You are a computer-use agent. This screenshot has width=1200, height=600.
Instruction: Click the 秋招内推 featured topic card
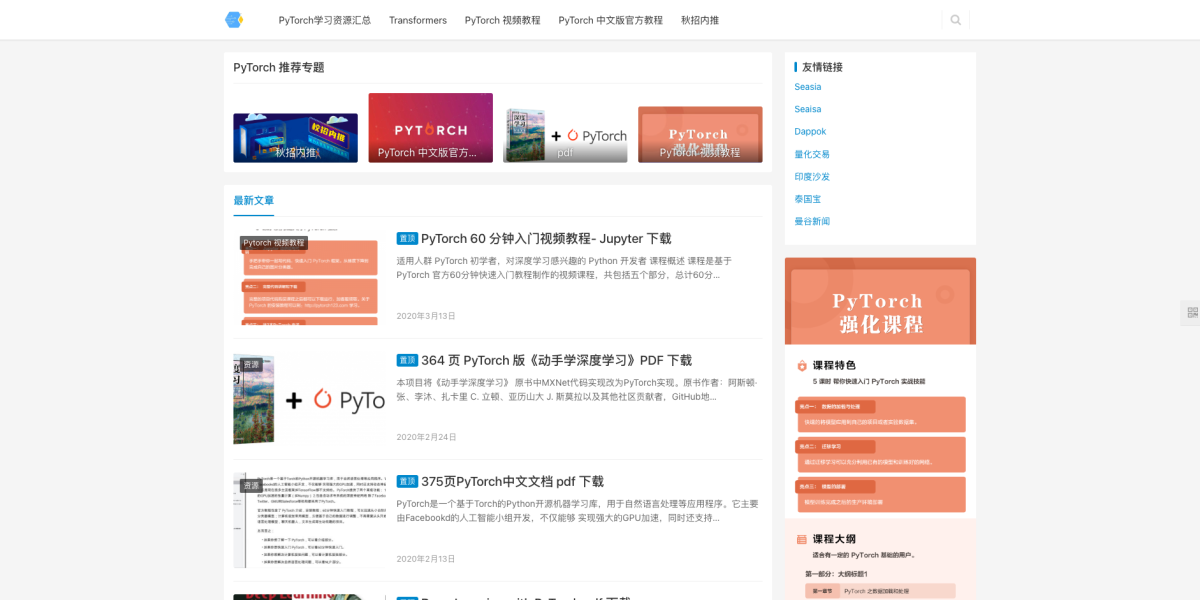295,134
